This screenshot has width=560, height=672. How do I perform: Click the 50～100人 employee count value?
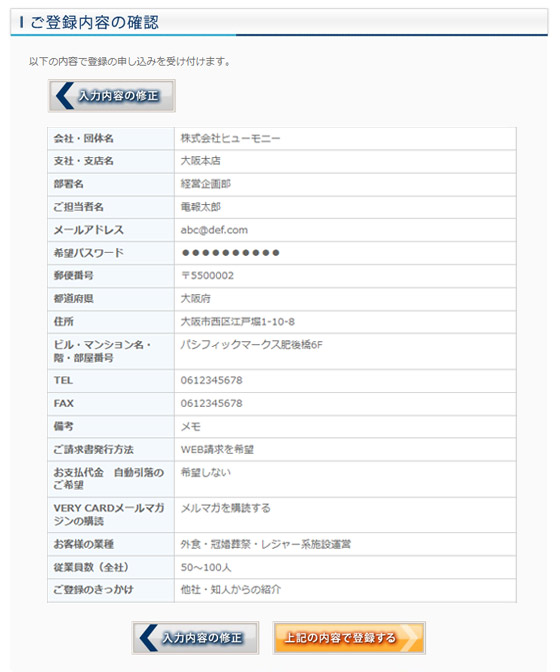206,567
